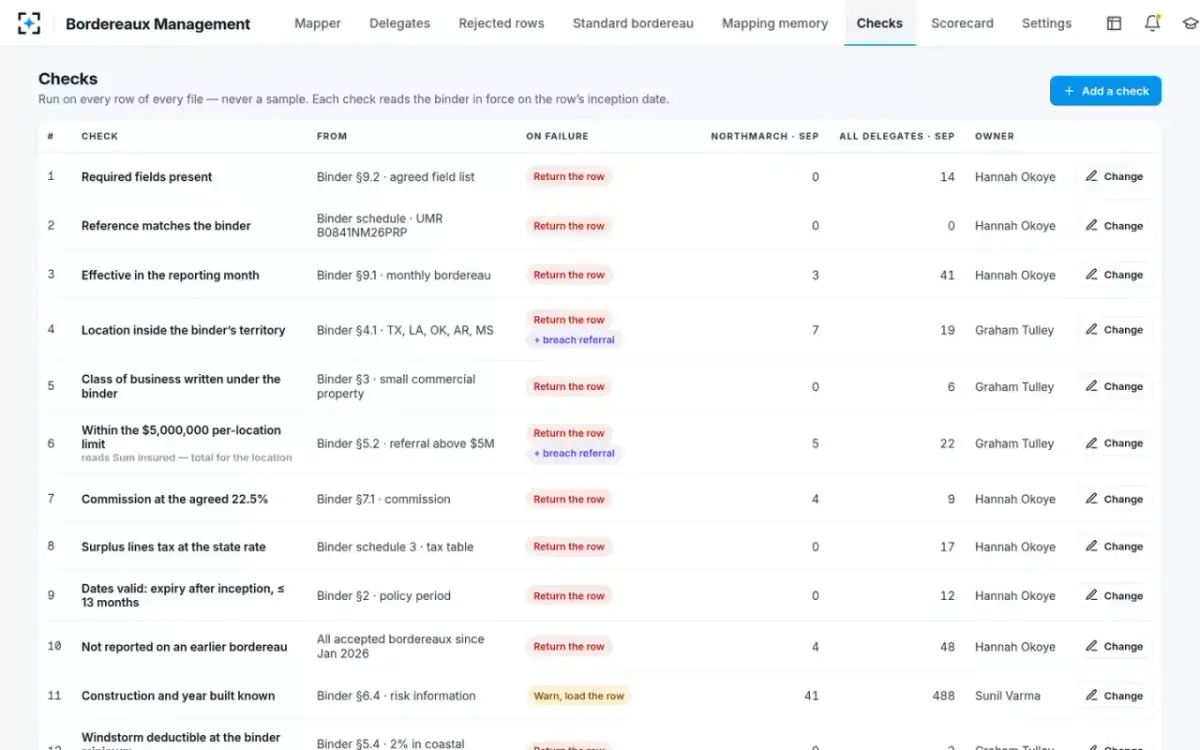Screen dimensions: 1200x750
Task: Click the Add a check button
Action: [1106, 91]
